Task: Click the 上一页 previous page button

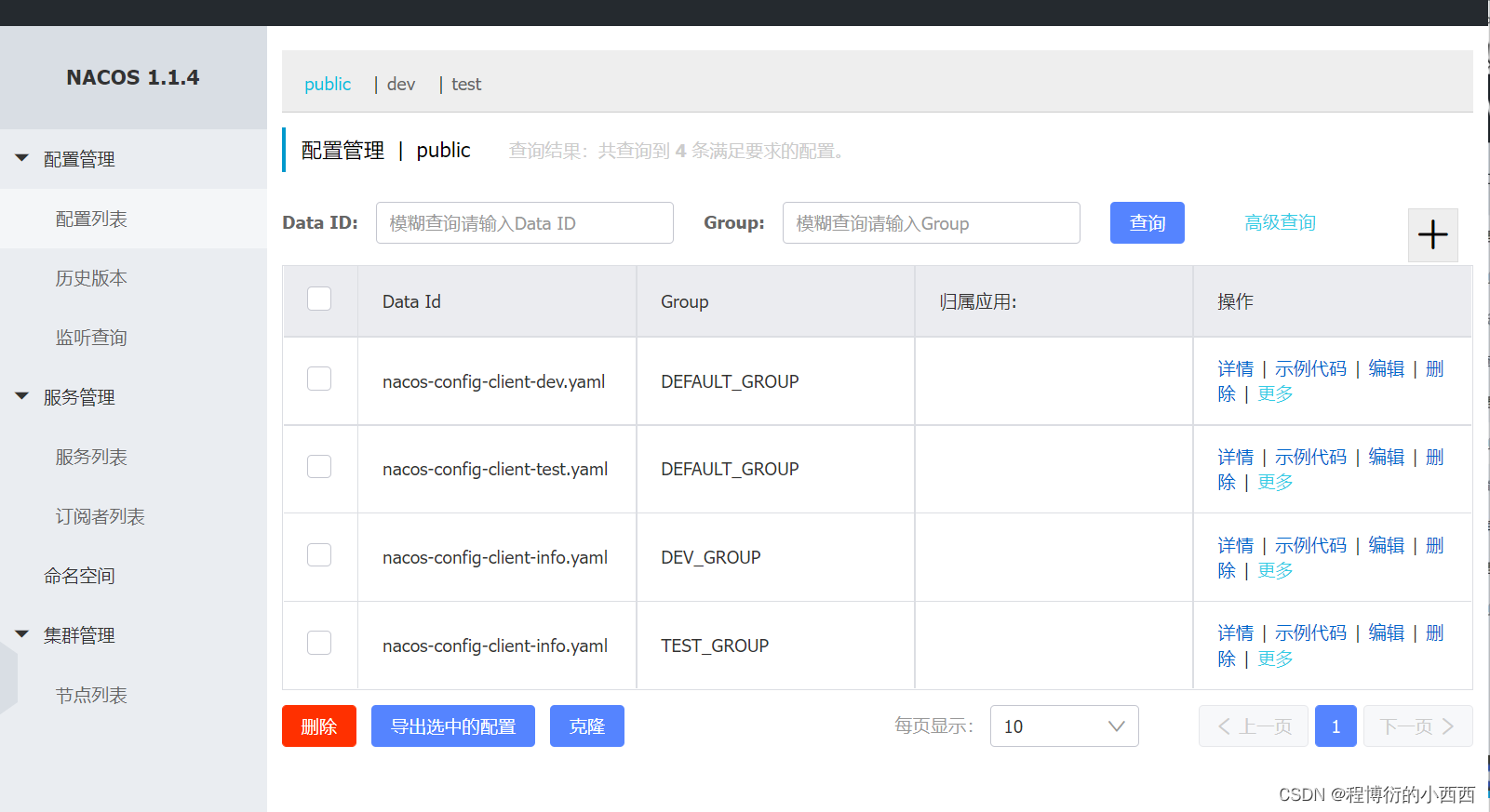Action: pos(1254,726)
